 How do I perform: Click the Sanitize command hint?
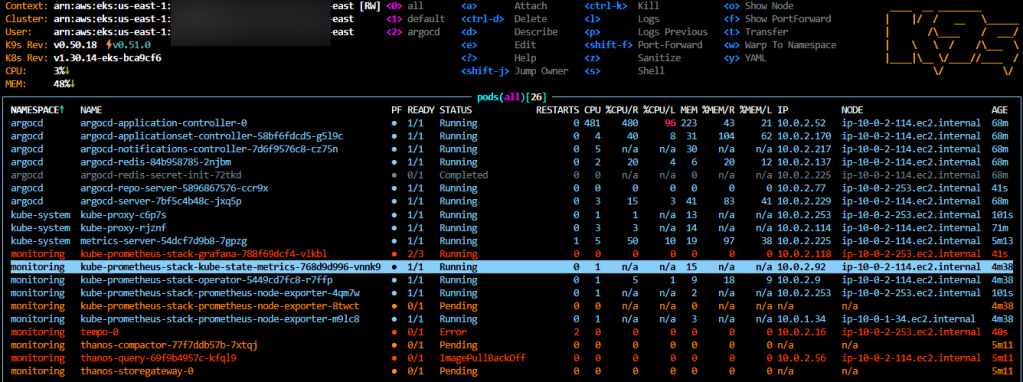[x=633, y=57]
